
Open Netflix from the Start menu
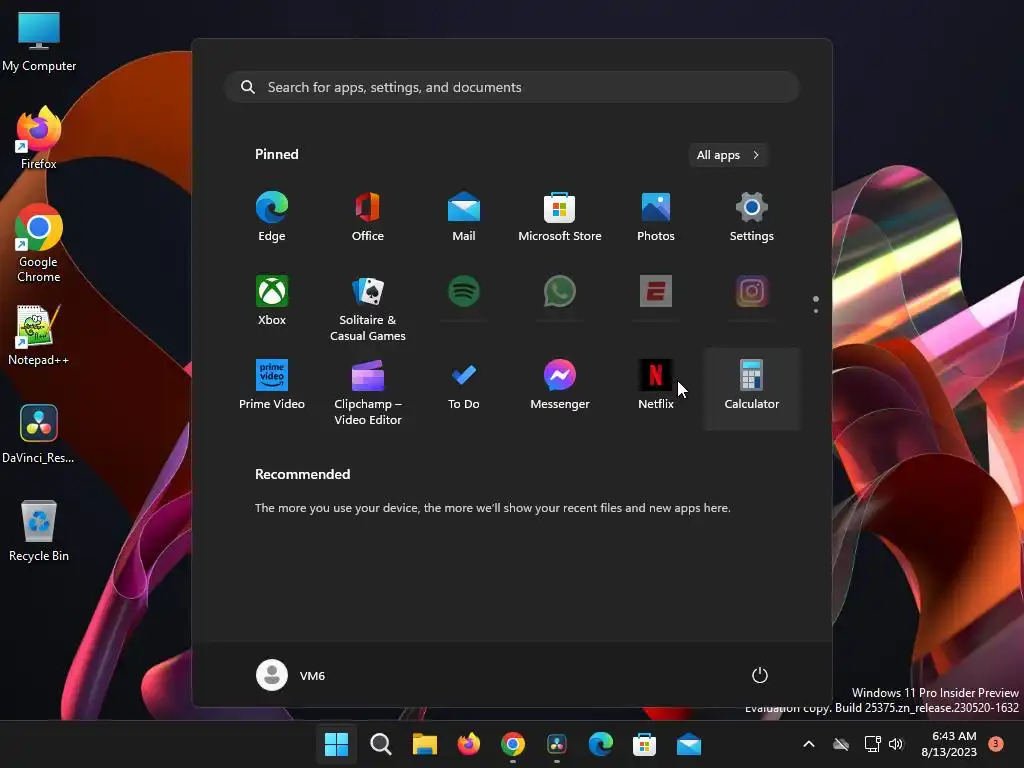coord(656,385)
